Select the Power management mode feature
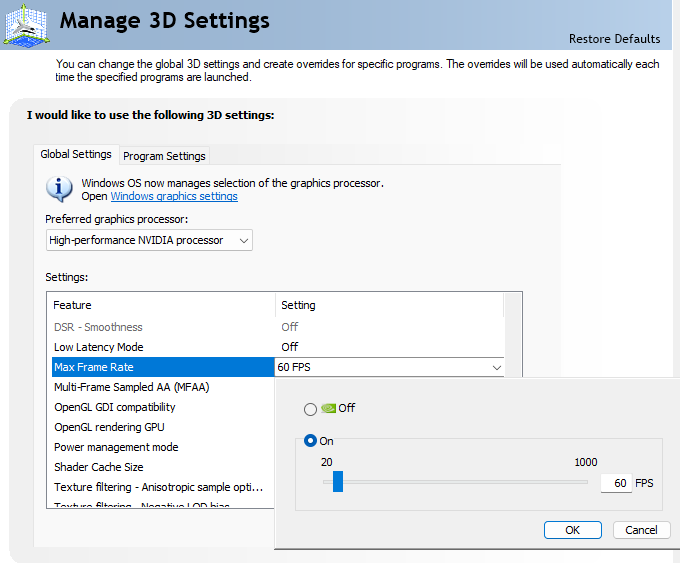The height and width of the screenshot is (563, 680). pyautogui.click(x=116, y=447)
